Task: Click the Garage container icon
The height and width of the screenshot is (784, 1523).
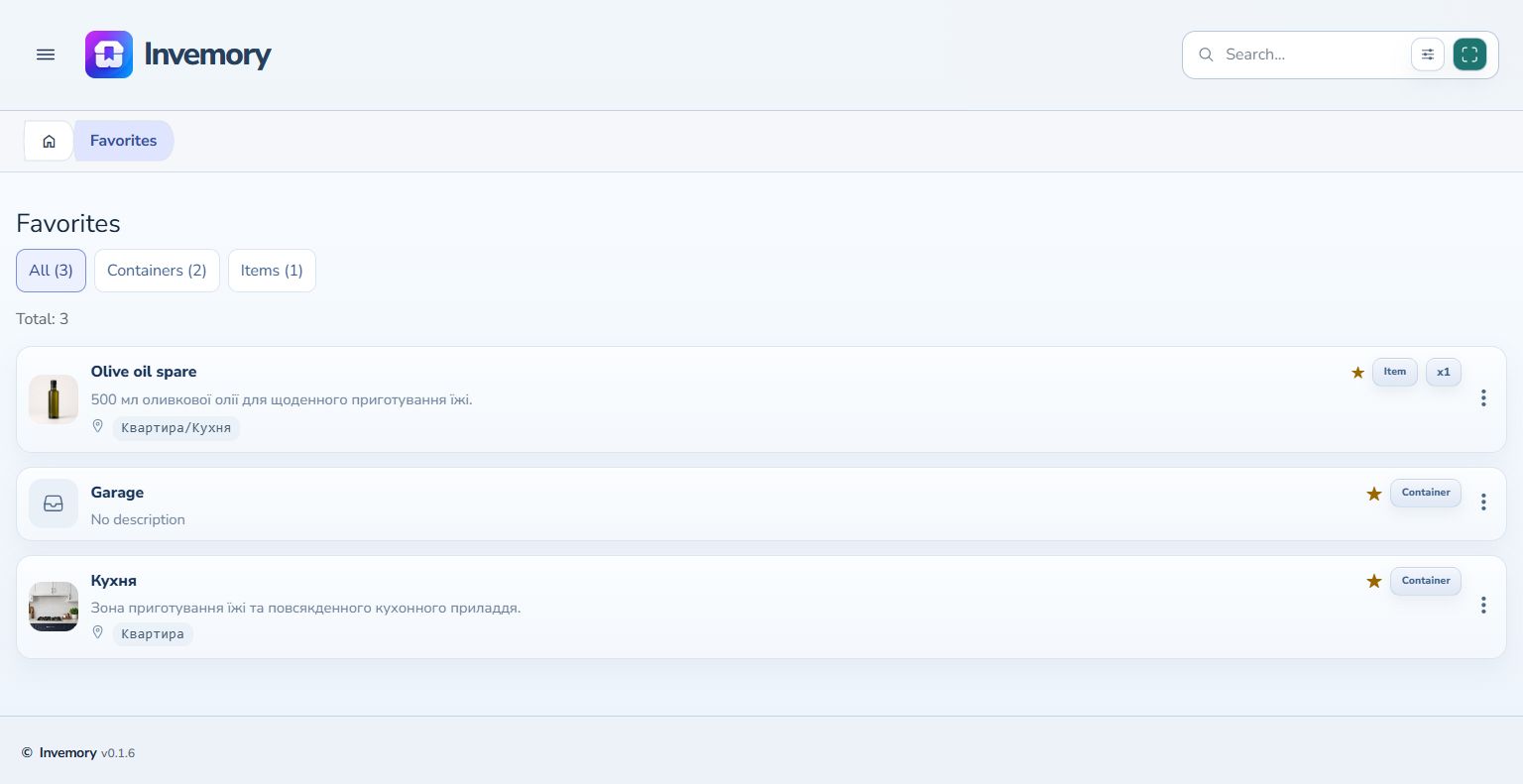Action: tap(54, 504)
